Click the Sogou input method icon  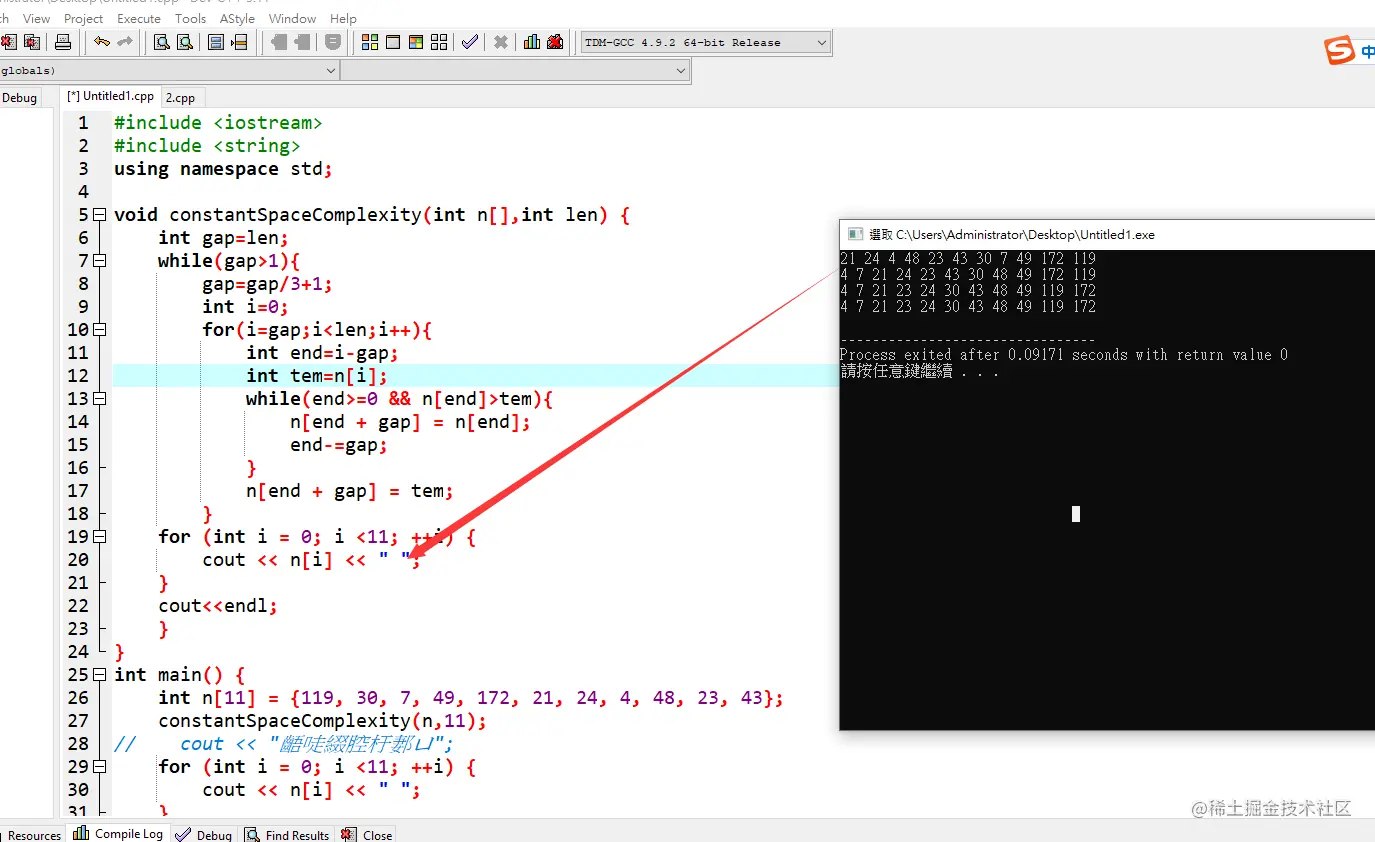[x=1339, y=49]
